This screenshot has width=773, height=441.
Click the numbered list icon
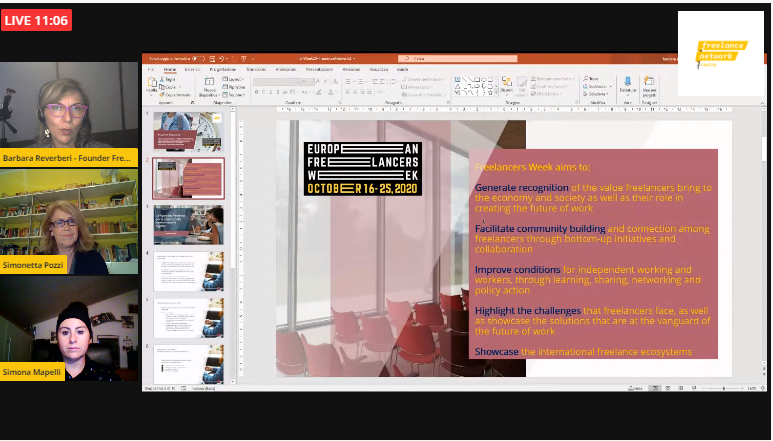[x=360, y=81]
